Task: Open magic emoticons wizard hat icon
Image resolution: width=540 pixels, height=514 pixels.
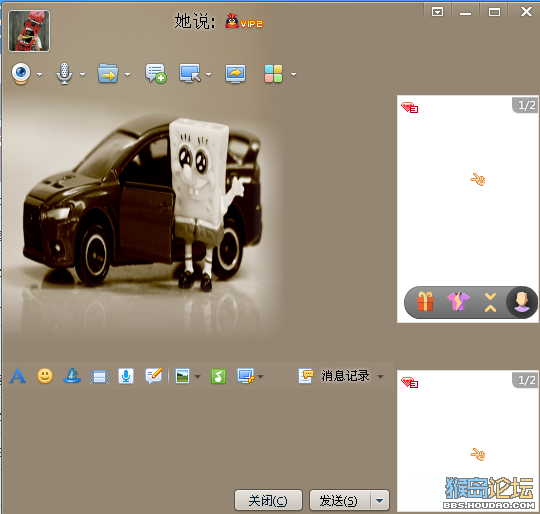Action: click(x=72, y=376)
